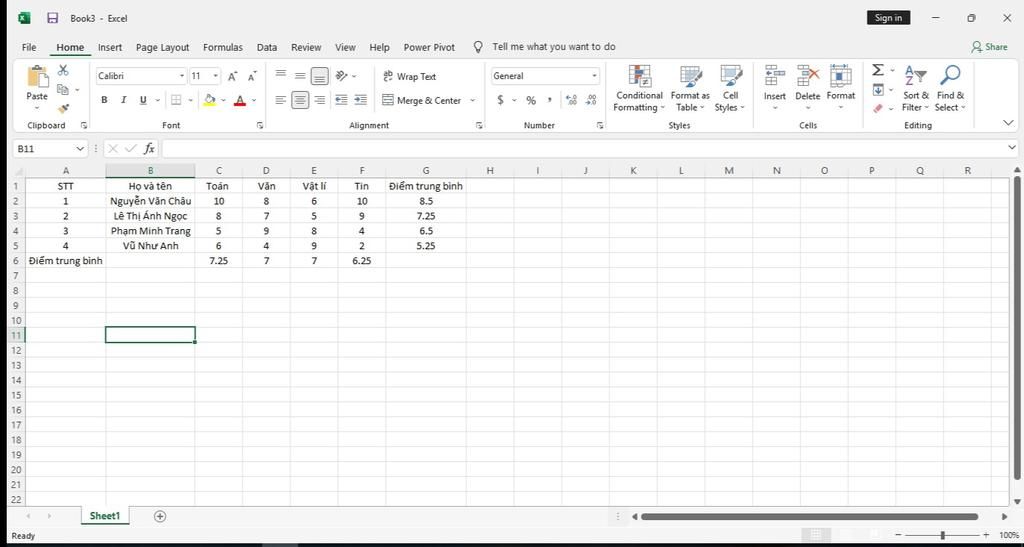Switch to Data tab
Screen dimensions: 1024x547
coord(266,47)
